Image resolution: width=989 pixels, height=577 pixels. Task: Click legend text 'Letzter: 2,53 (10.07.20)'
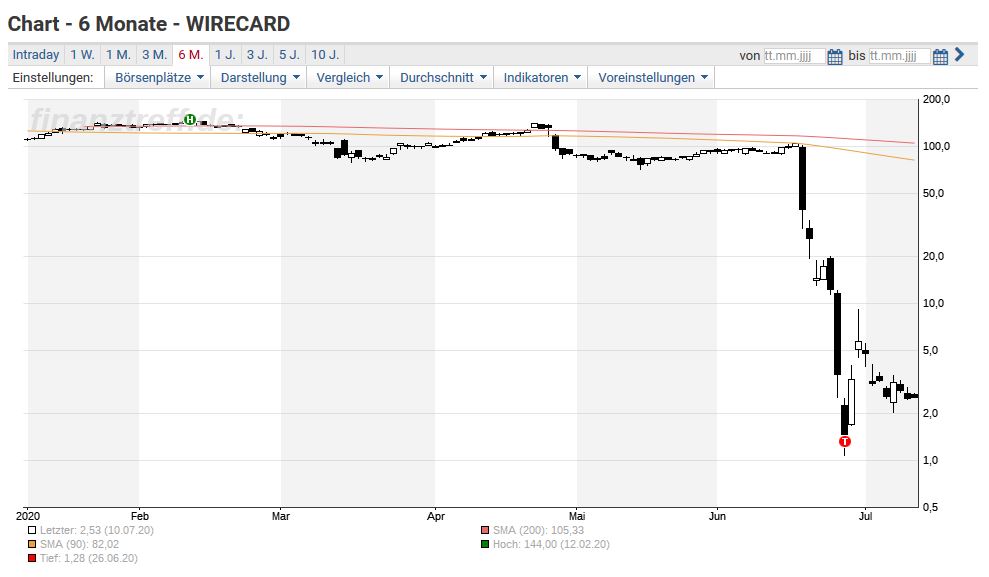click(x=97, y=530)
